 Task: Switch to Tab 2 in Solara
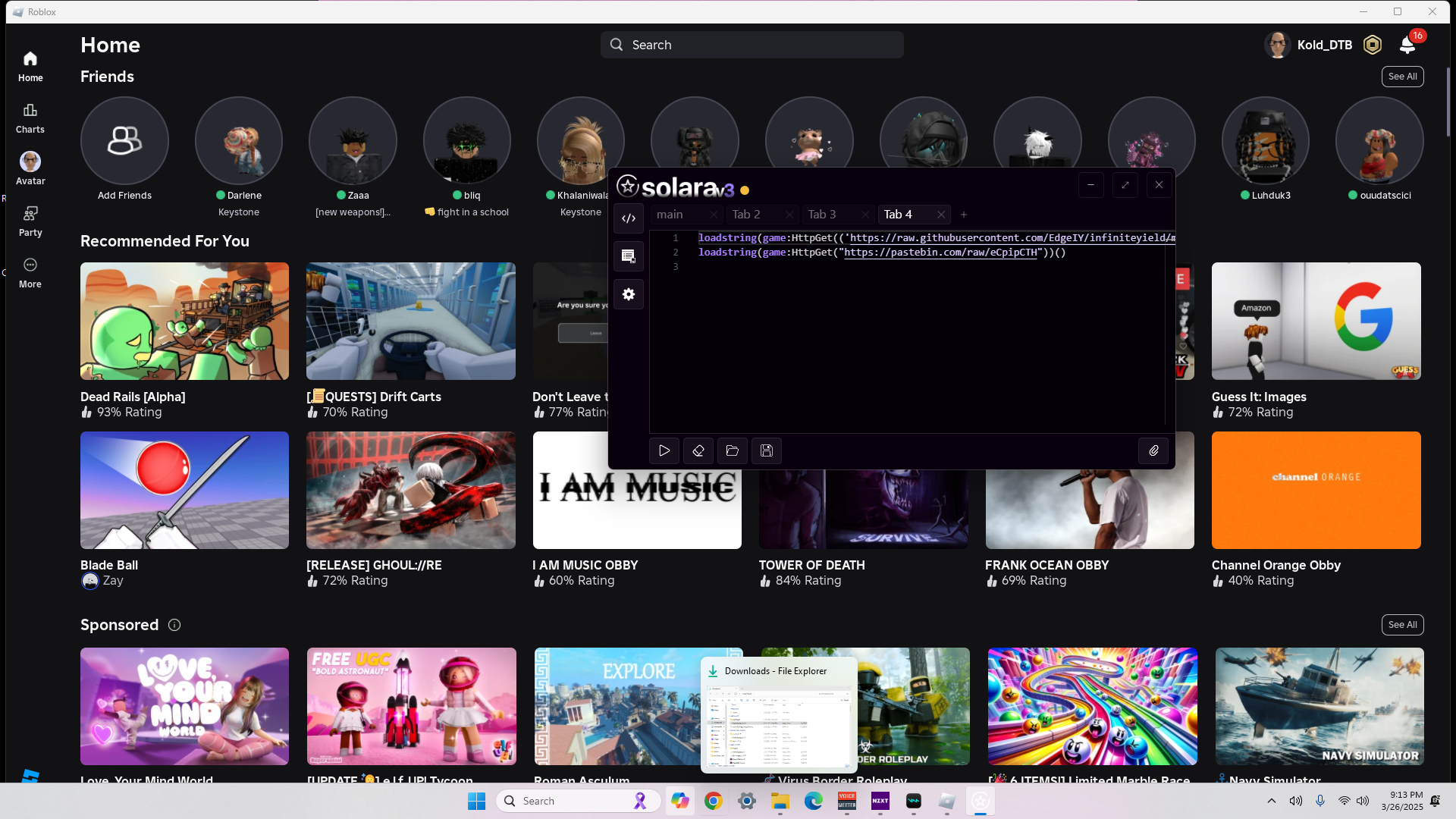tap(746, 215)
